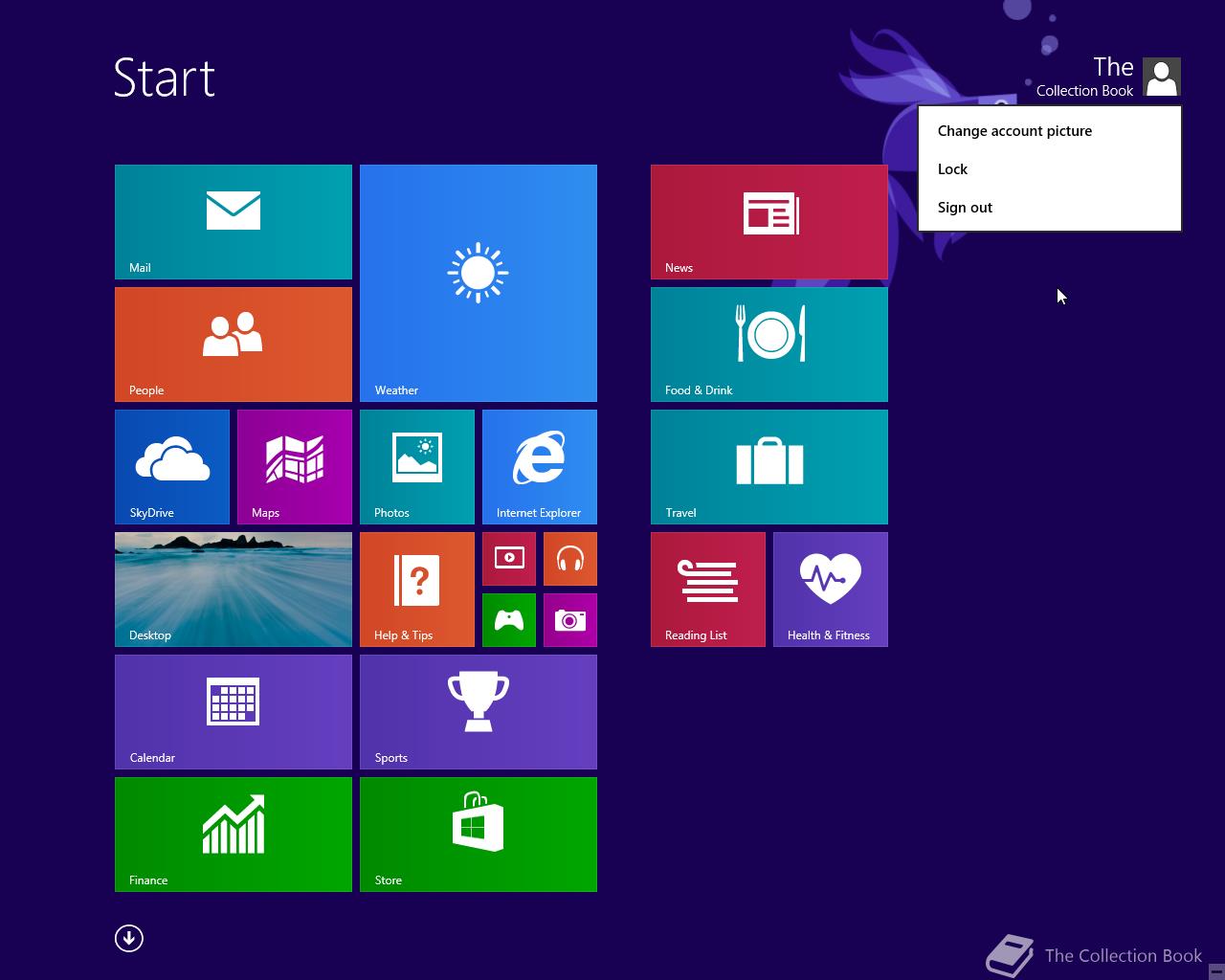
Task: Open the small Games controller tile
Action: point(509,620)
